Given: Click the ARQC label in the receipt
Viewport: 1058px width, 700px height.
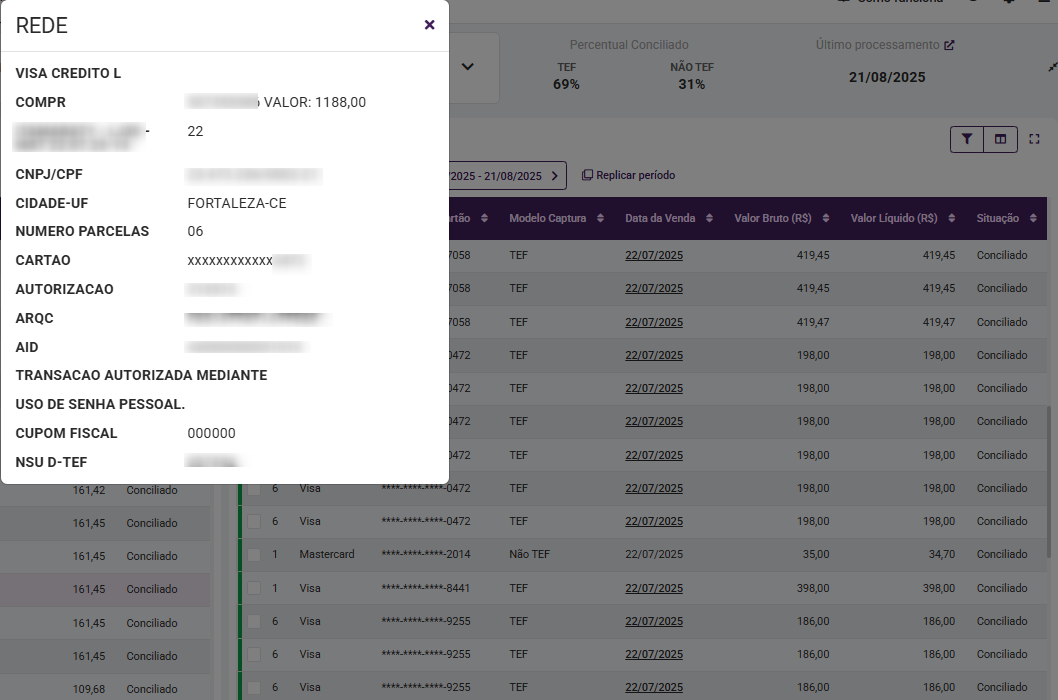Looking at the screenshot, I should coord(34,319).
